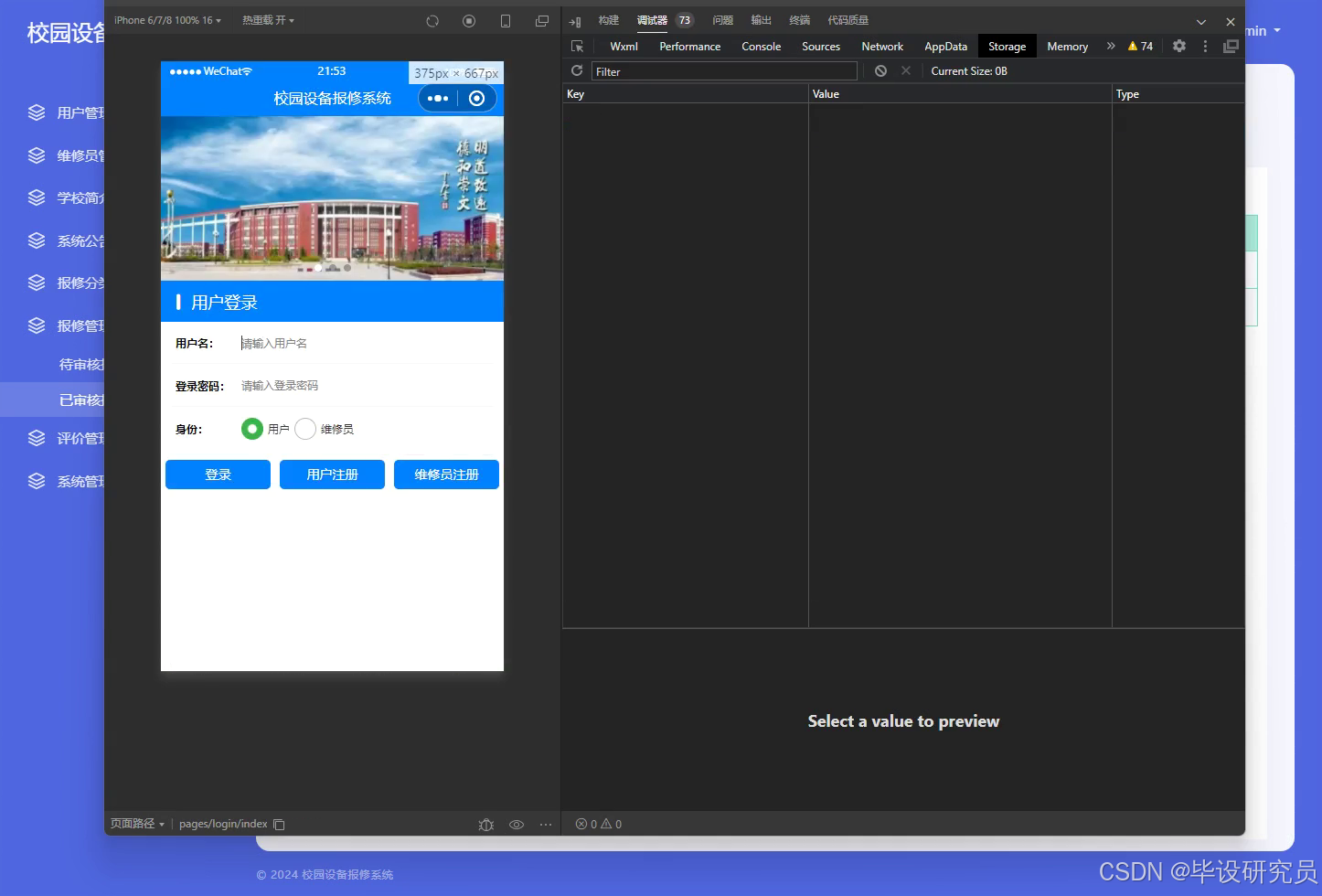Open devtools settings gear

[1179, 46]
